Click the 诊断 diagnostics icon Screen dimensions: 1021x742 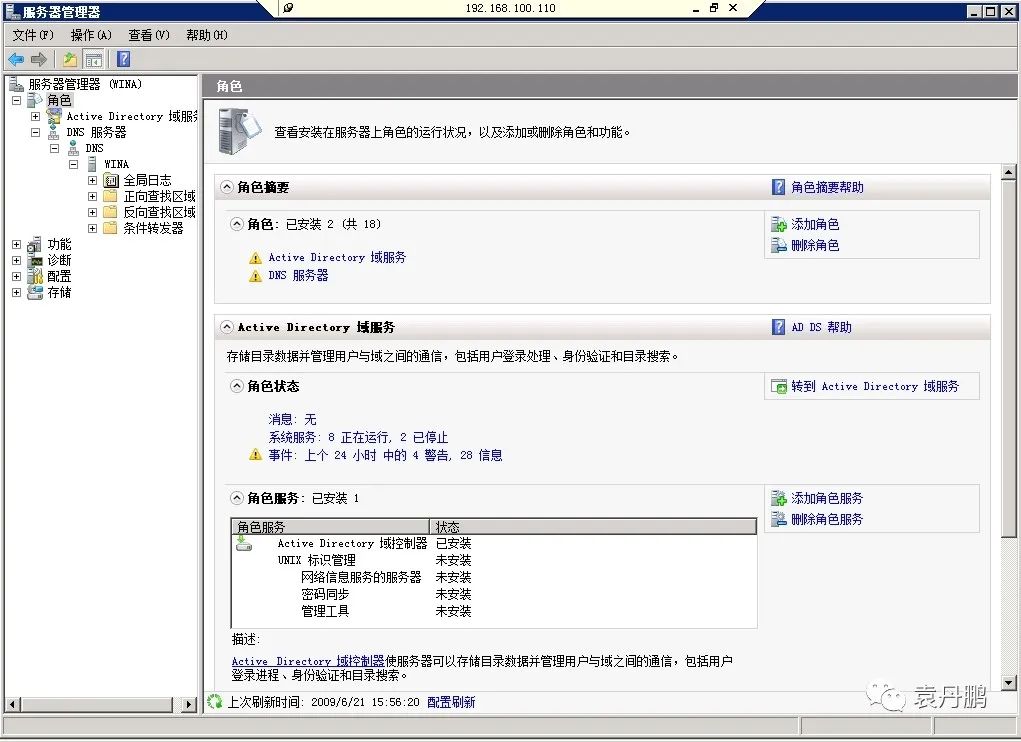tap(35, 260)
